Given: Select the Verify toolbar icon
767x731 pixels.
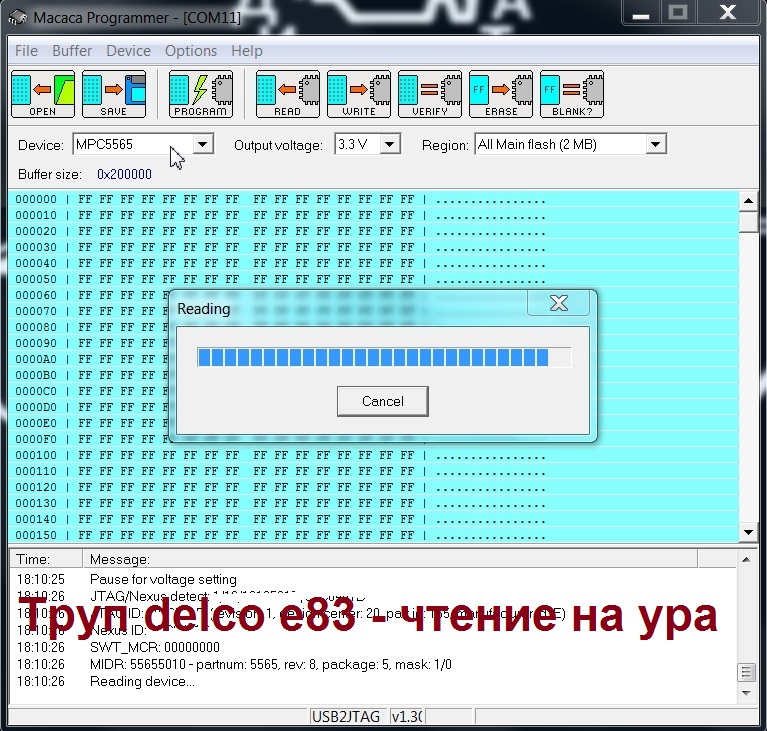Looking at the screenshot, I should click(430, 94).
